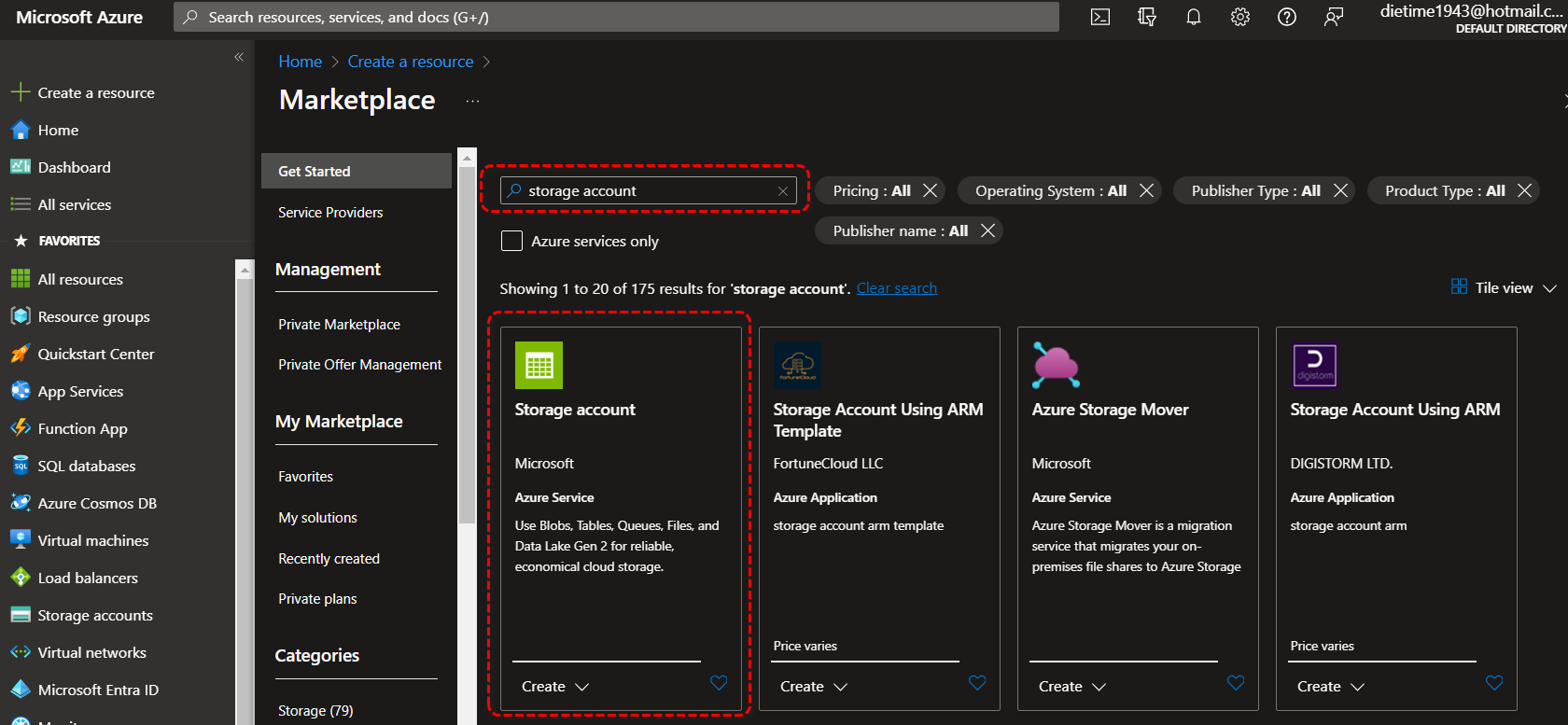Open the portal settings gear
This screenshot has width=1568, height=725.
click(x=1240, y=17)
